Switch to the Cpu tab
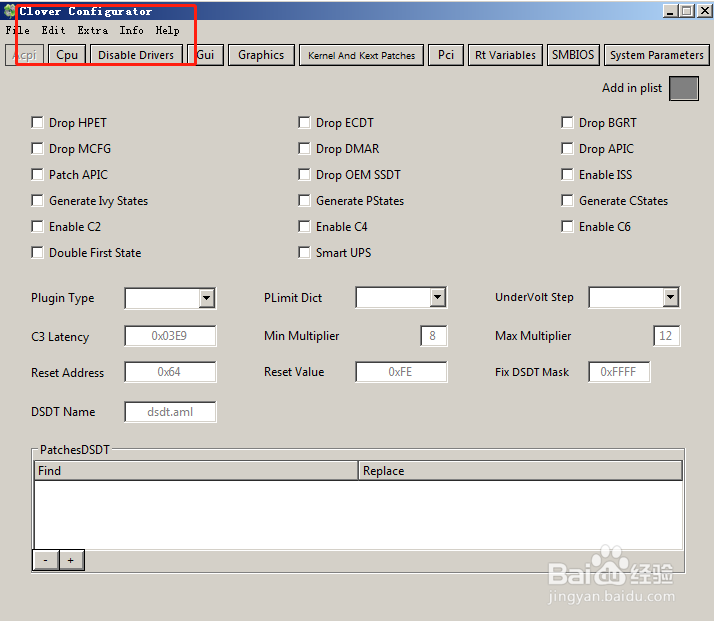The height and width of the screenshot is (621, 714). (x=67, y=55)
